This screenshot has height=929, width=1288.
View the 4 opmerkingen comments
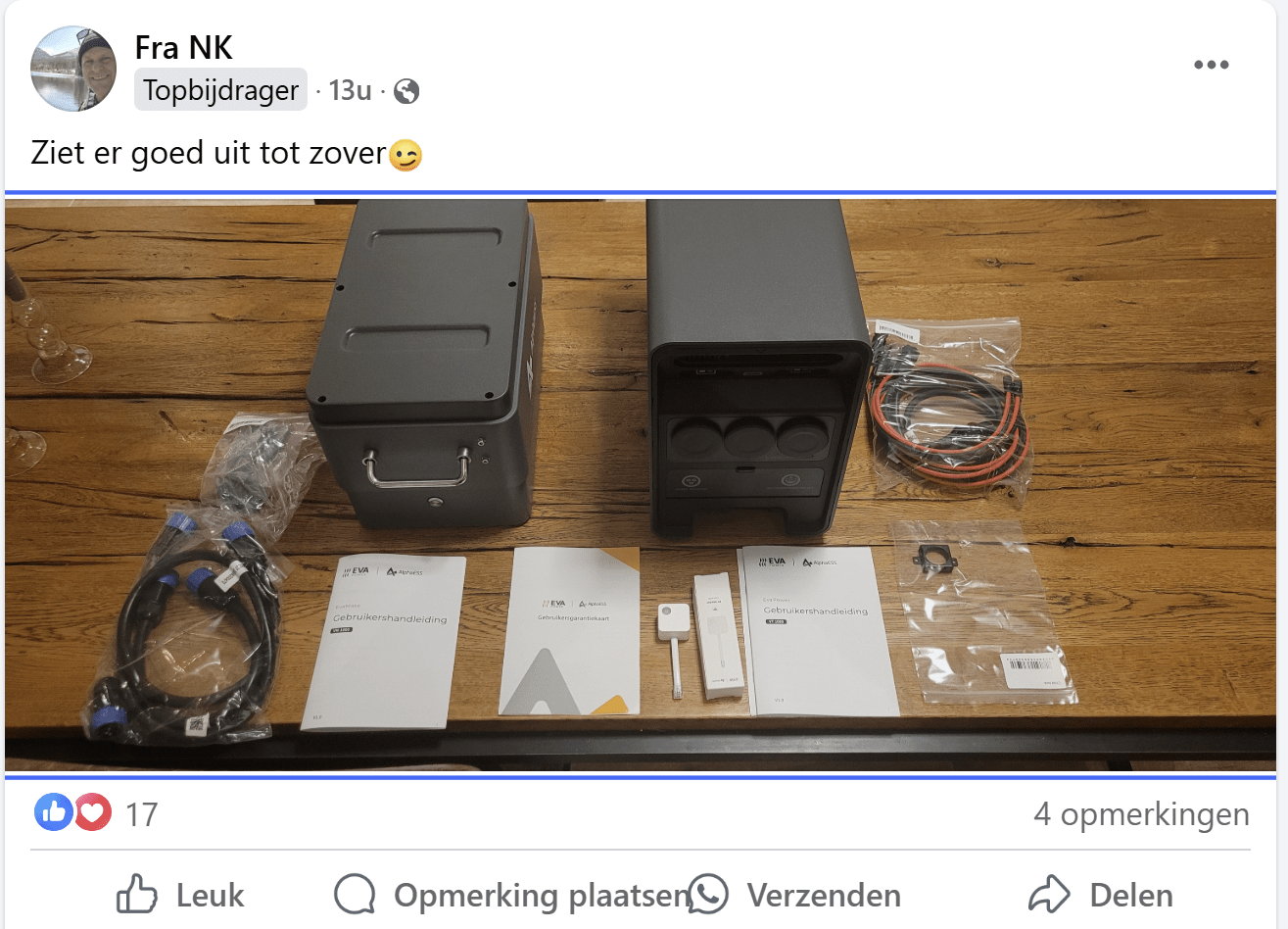[x=1141, y=813]
